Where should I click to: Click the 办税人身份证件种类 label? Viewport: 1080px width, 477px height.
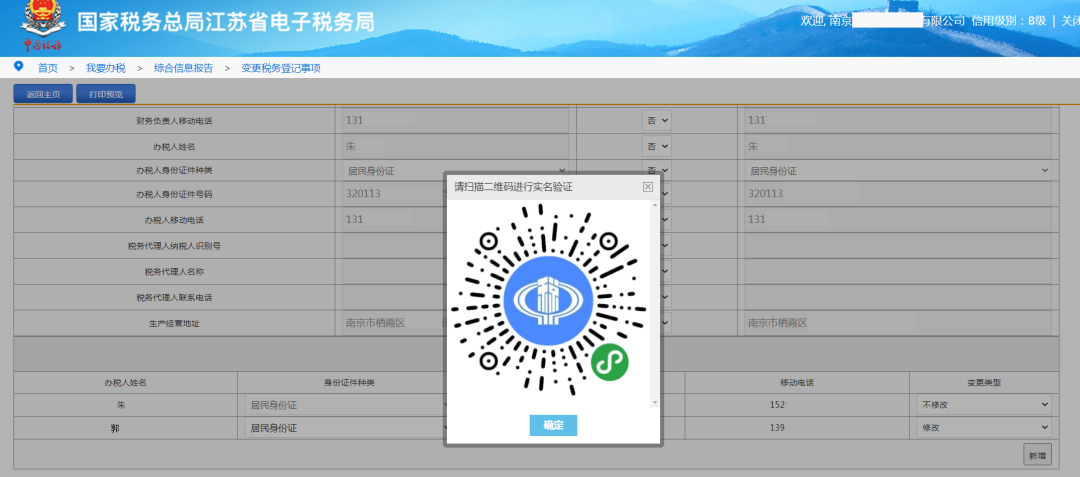coord(174,171)
